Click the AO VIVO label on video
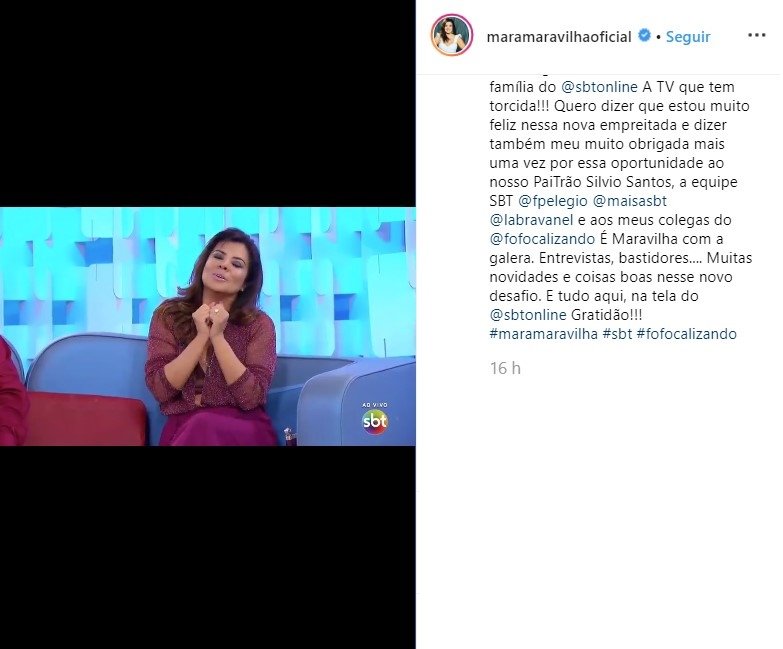 point(375,405)
